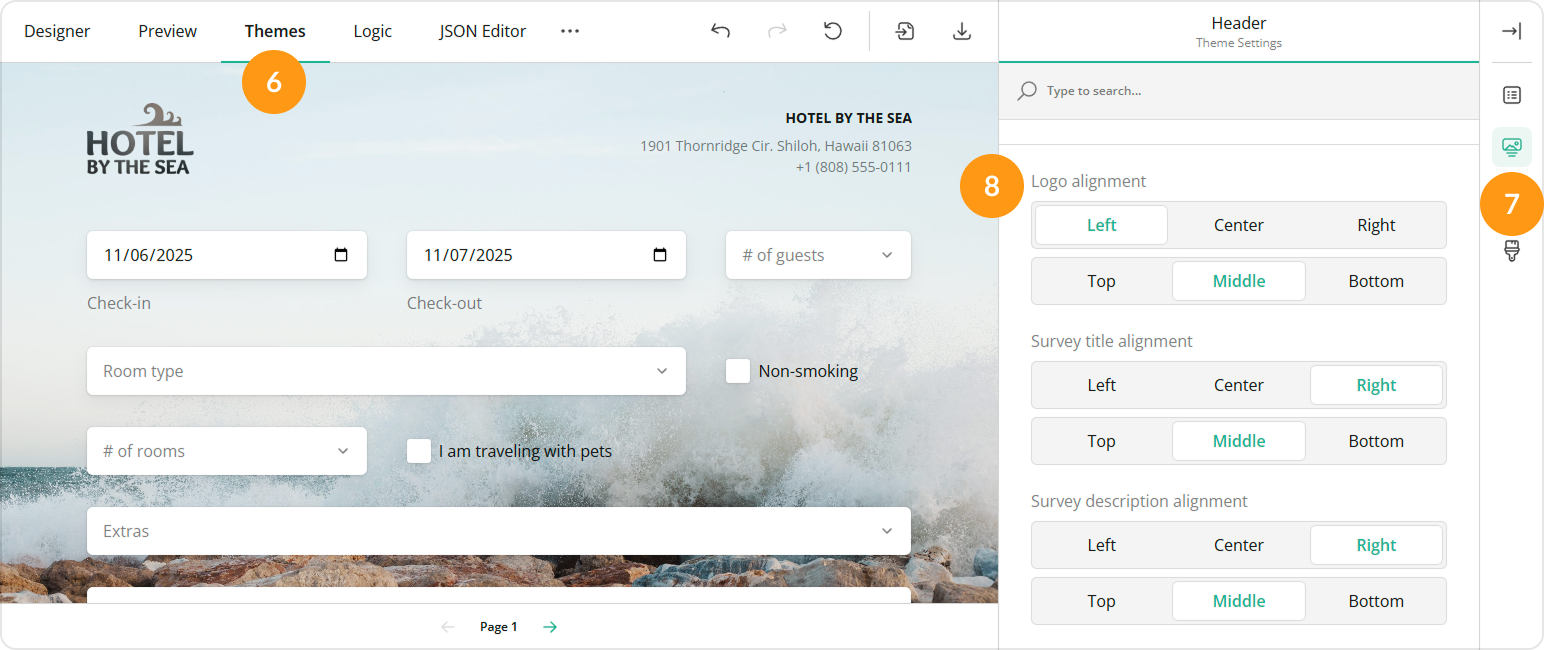Image resolution: width=1544 pixels, height=650 pixels.
Task: Click the reset theme circular arrow icon
Action: pyautogui.click(x=832, y=31)
